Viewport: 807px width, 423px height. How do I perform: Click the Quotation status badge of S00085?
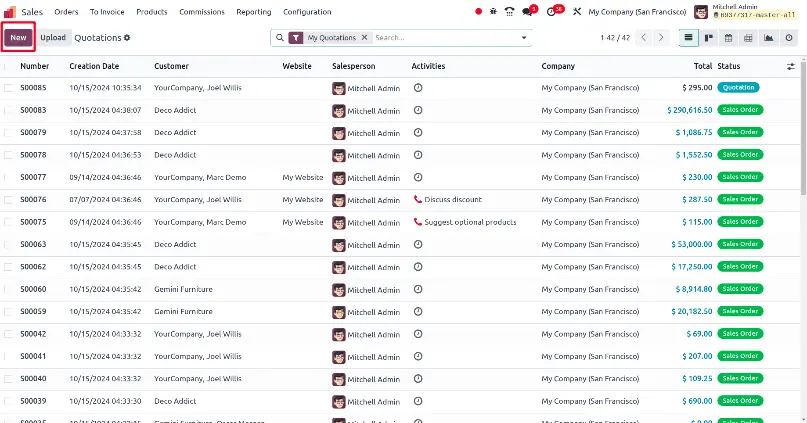[x=738, y=87]
